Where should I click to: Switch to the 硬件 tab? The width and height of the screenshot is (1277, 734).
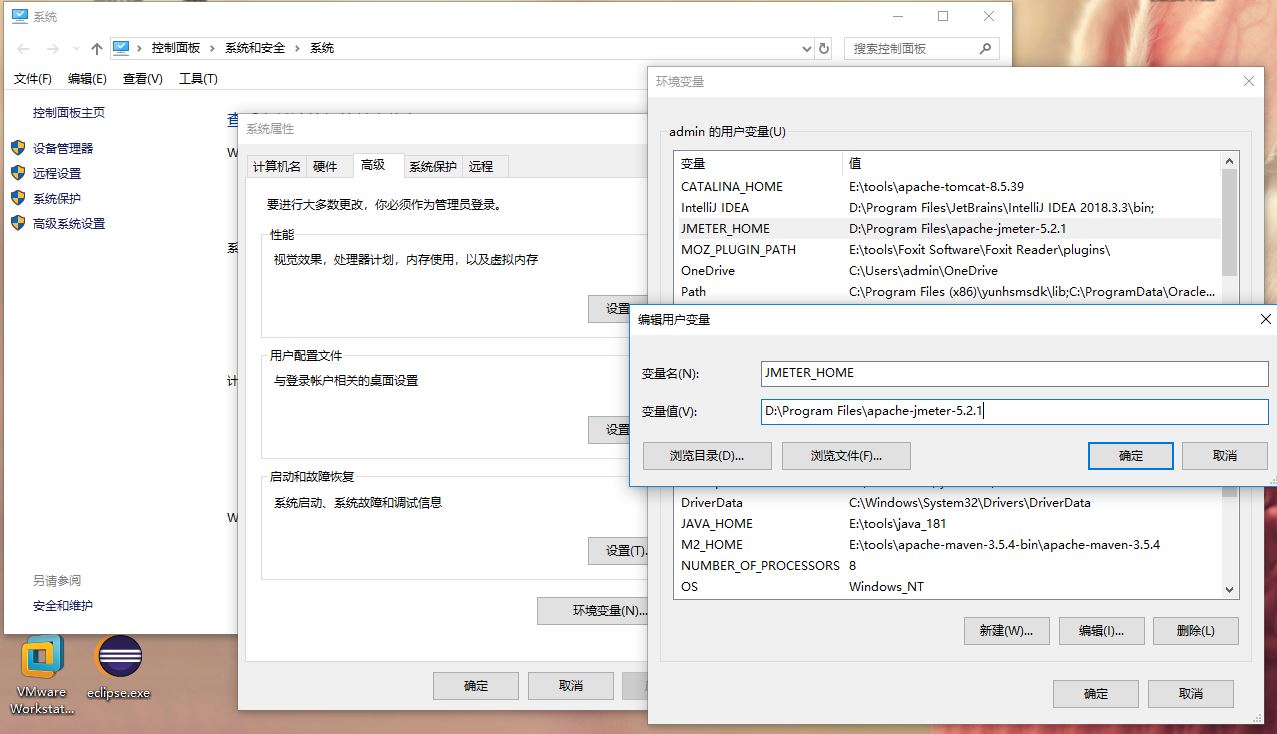coord(326,166)
